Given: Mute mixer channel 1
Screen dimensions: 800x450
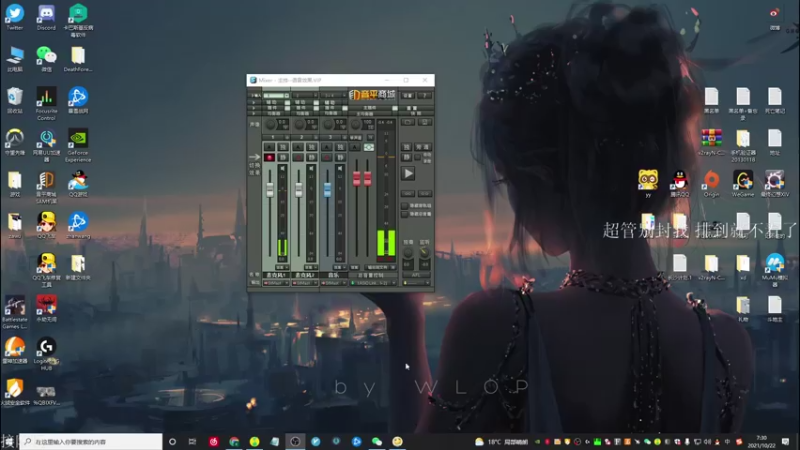Looking at the screenshot, I should [x=283, y=158].
